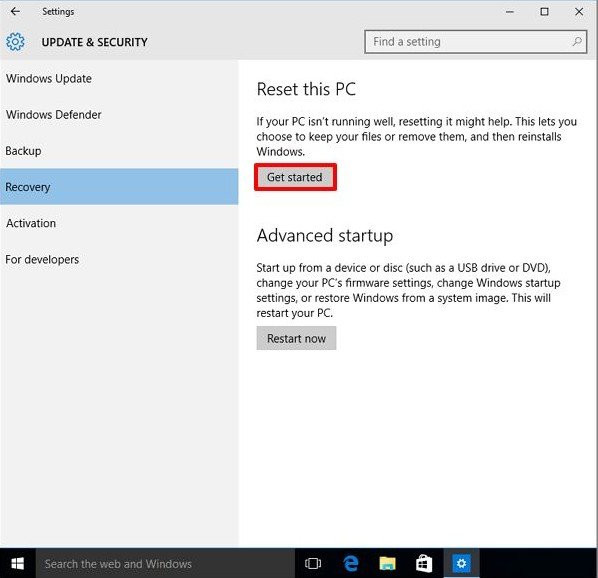Image resolution: width=598 pixels, height=578 pixels.
Task: Open the Windows Start menu
Action: click(18, 563)
